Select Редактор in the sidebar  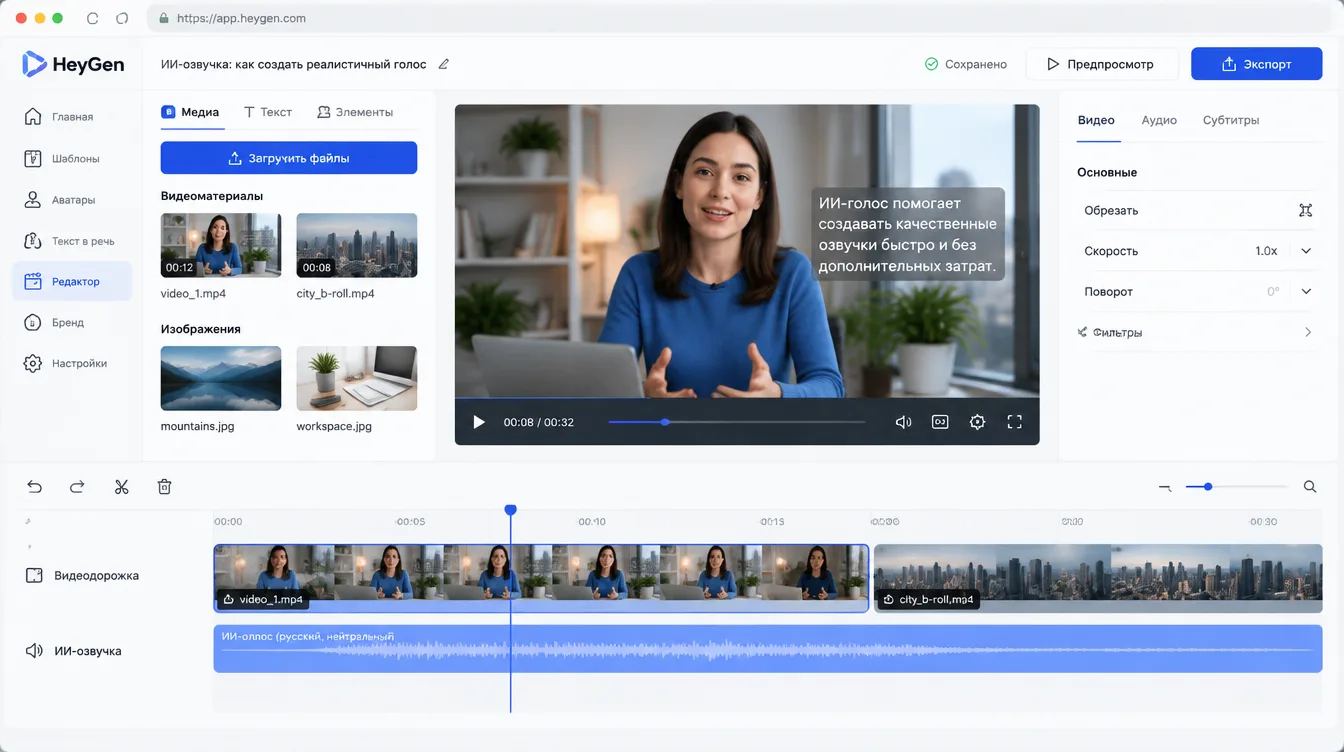(x=72, y=282)
